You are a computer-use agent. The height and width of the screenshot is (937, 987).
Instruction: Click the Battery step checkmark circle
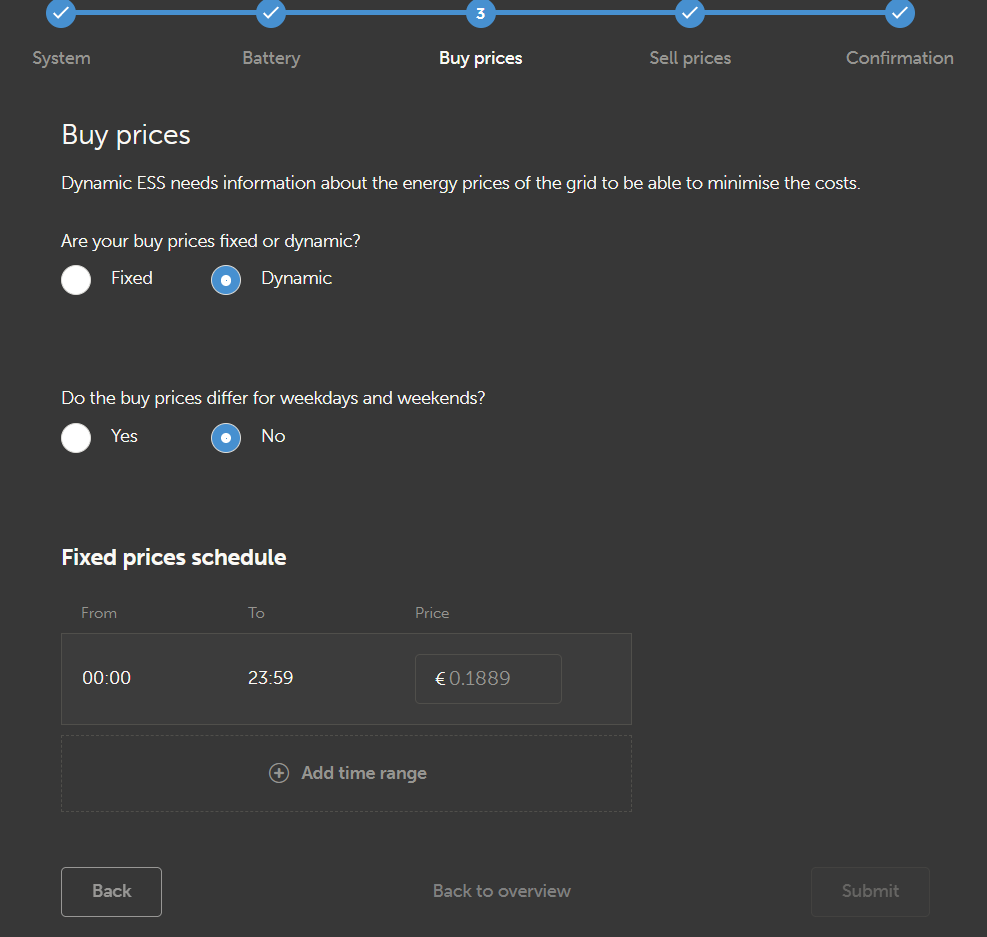pos(271,13)
